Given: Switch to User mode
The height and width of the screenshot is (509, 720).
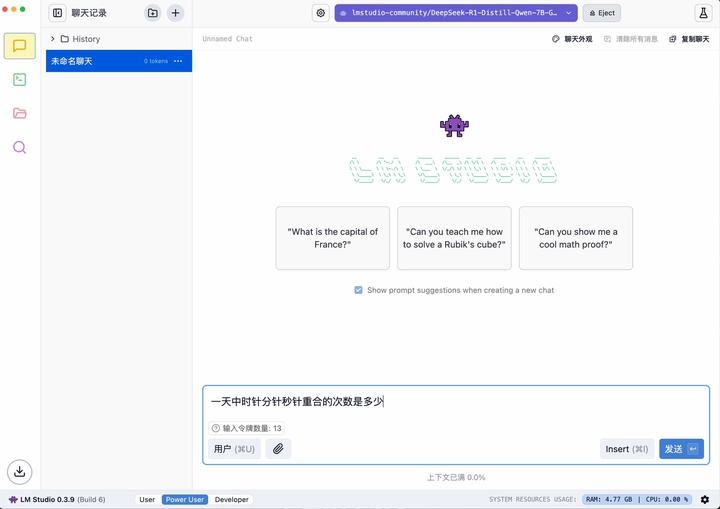Looking at the screenshot, I should 147,499.
